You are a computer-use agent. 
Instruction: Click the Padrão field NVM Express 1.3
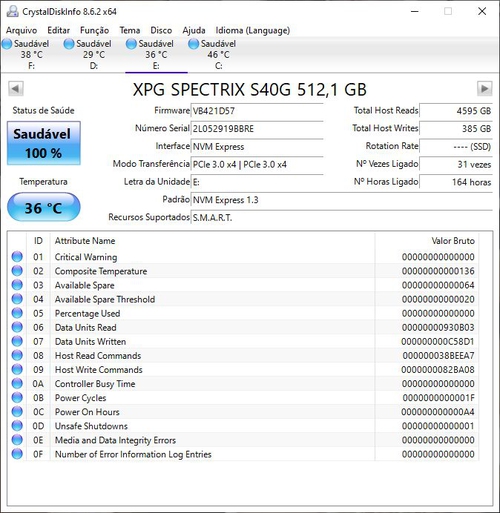coord(342,200)
